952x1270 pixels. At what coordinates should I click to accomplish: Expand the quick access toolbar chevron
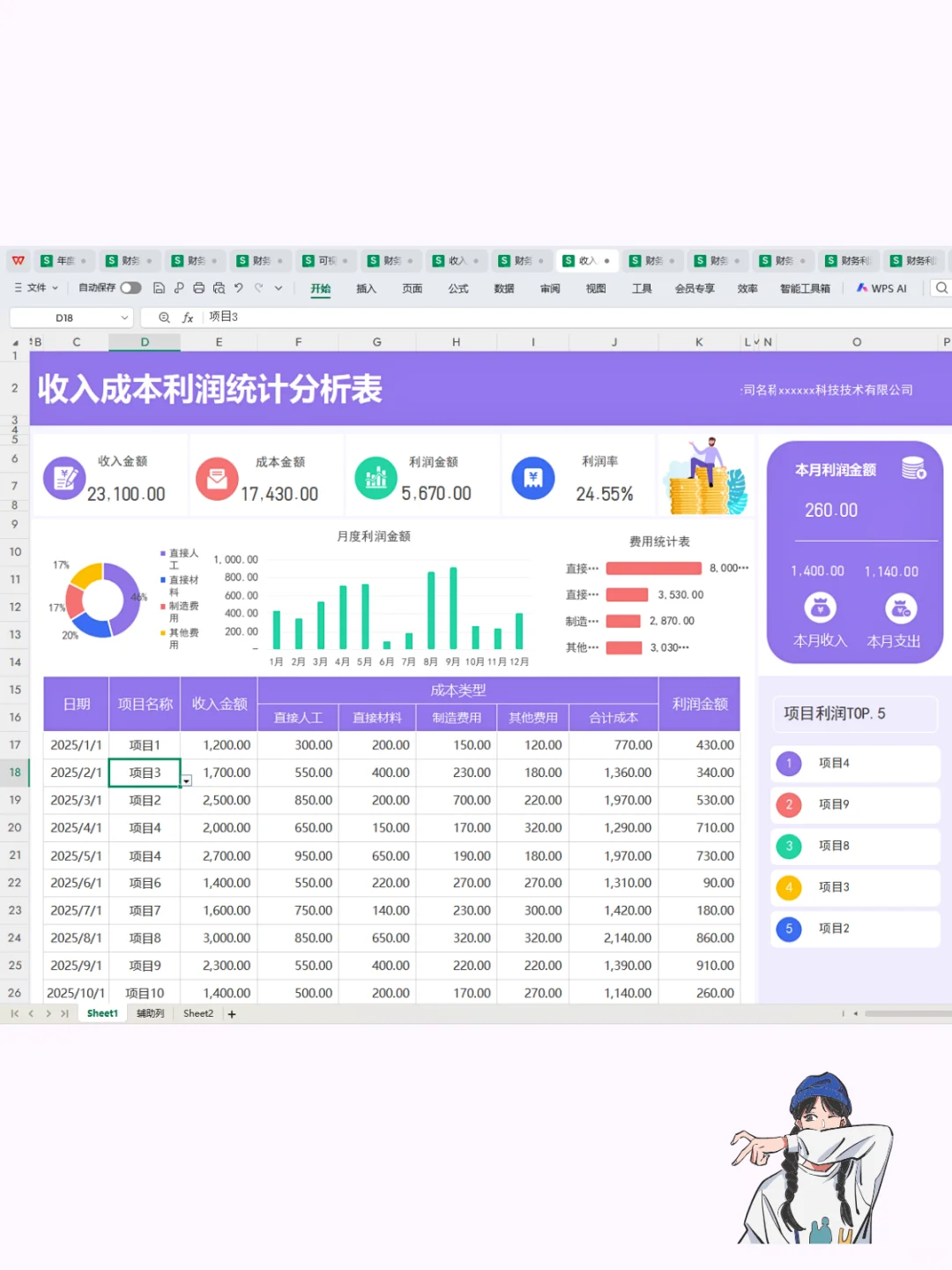pos(278,288)
